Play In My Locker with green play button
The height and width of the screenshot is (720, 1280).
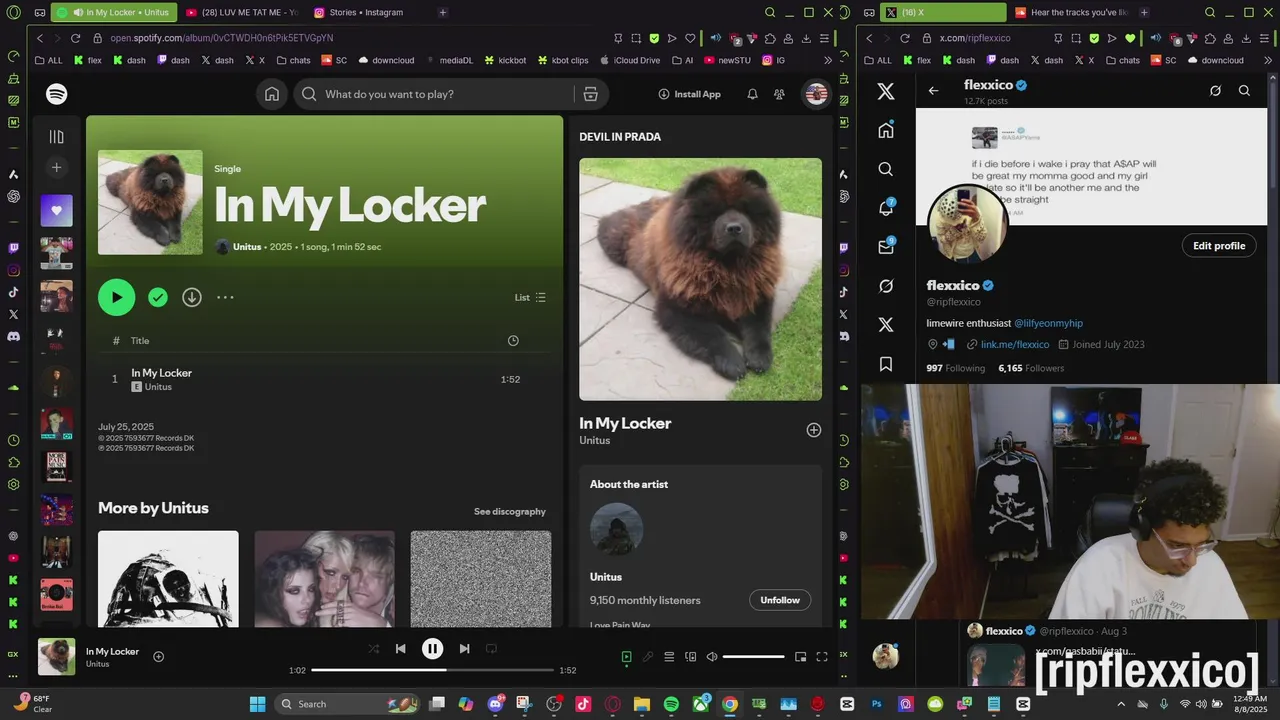(x=116, y=297)
